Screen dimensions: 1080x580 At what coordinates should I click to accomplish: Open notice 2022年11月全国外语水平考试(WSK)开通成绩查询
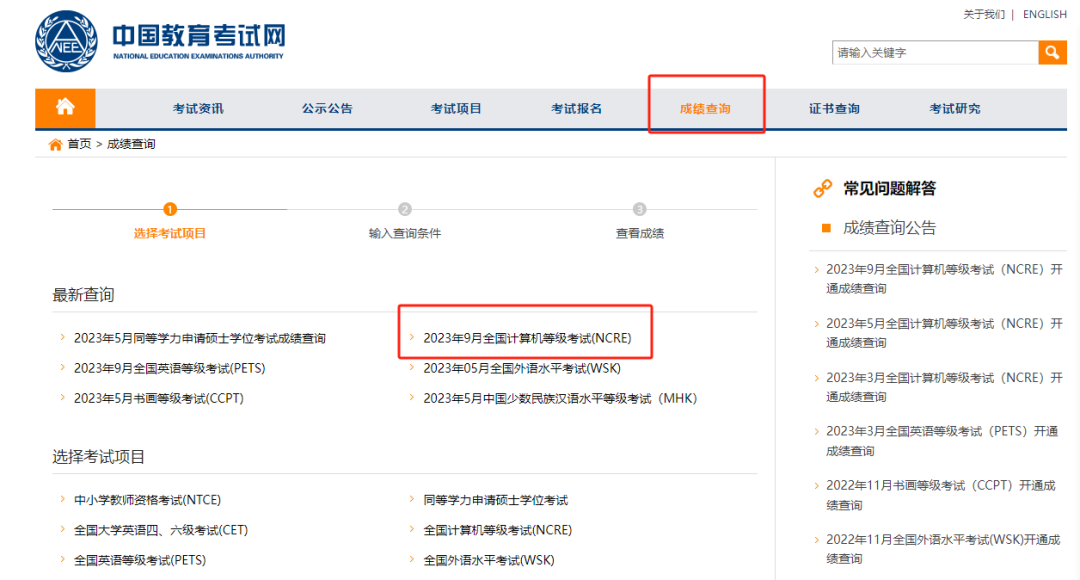943,549
